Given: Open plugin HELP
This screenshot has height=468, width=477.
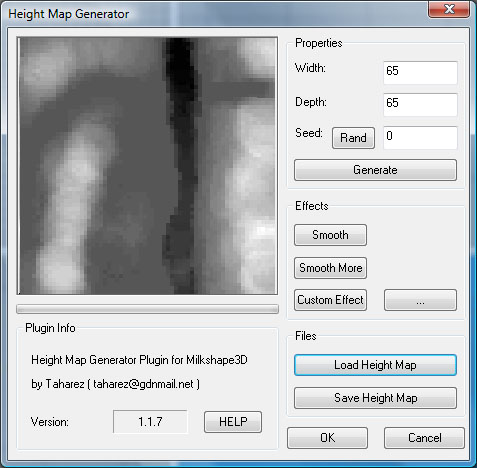Looking at the screenshot, I should [233, 422].
